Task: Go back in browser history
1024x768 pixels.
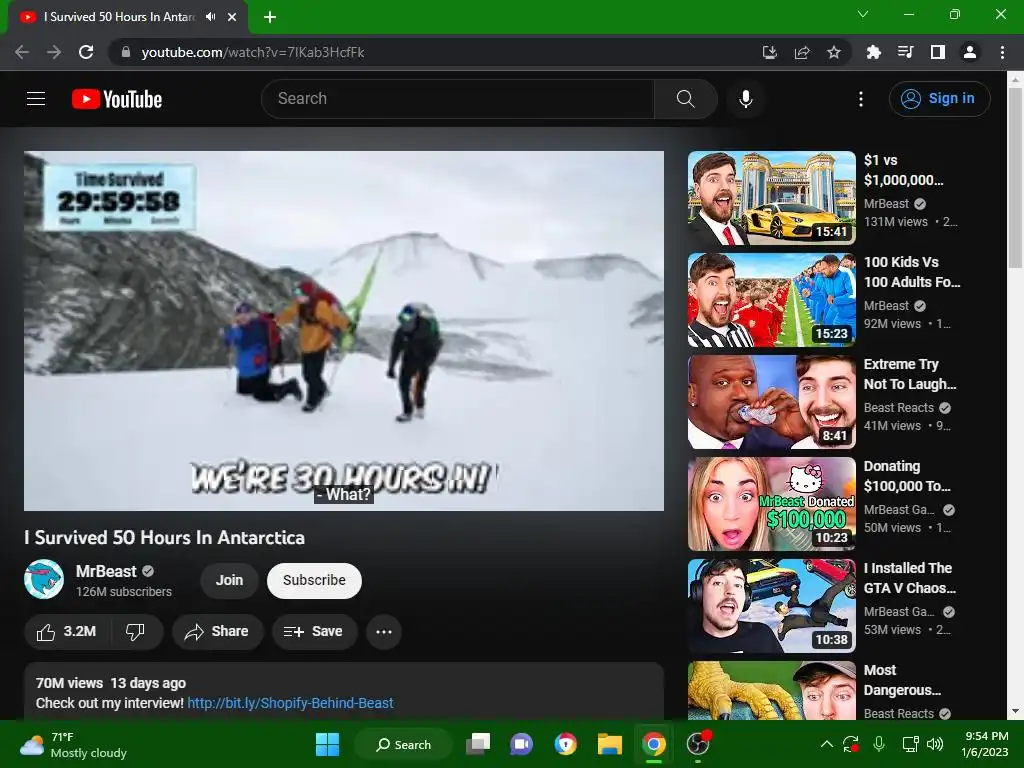Action: 22,52
